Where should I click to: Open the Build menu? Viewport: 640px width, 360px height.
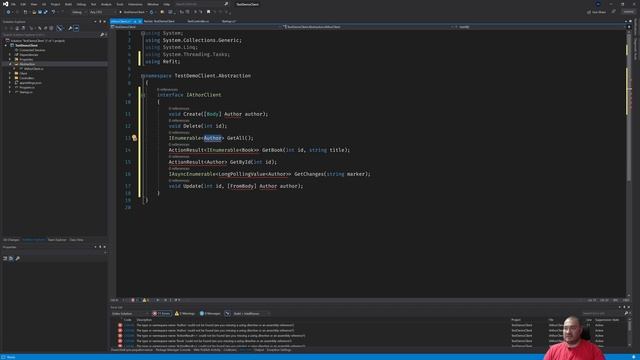click(x=68, y=4)
